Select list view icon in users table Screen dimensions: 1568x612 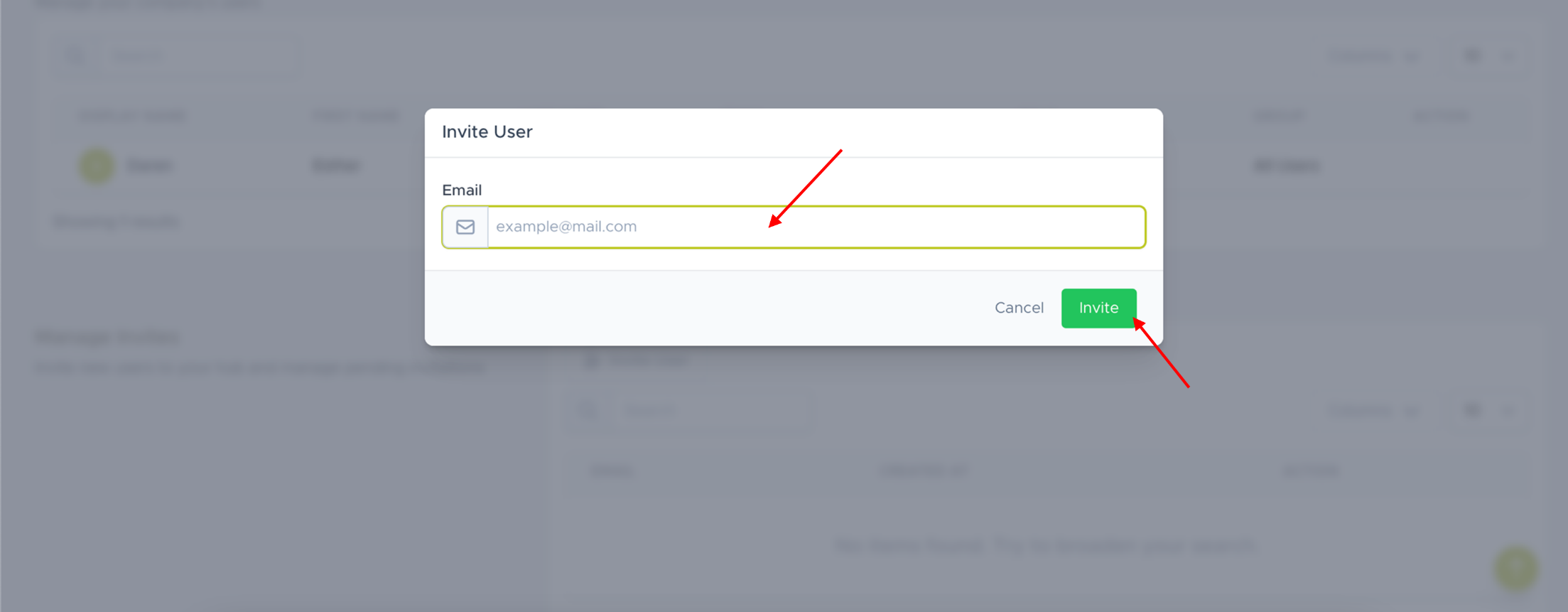[x=1508, y=55]
